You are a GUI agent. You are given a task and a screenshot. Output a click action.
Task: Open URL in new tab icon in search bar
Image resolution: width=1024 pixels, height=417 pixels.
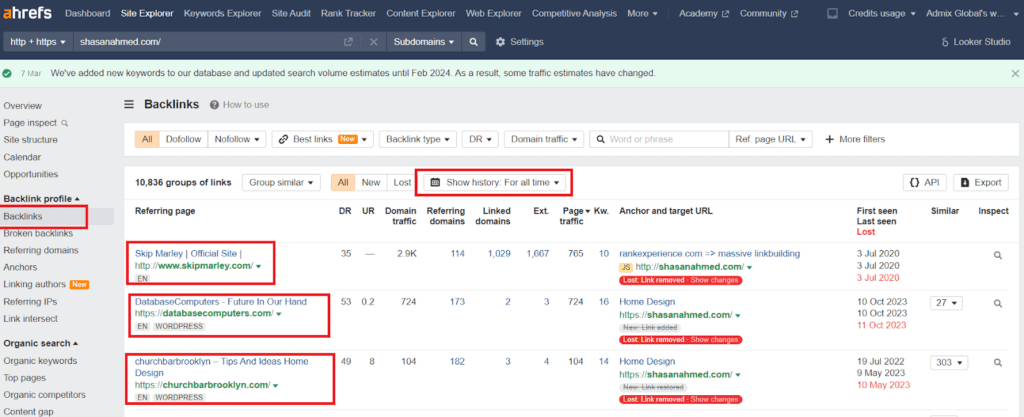(x=349, y=42)
